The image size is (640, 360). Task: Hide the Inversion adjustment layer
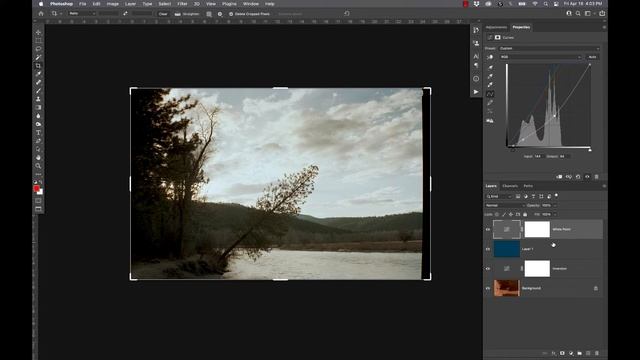point(488,269)
